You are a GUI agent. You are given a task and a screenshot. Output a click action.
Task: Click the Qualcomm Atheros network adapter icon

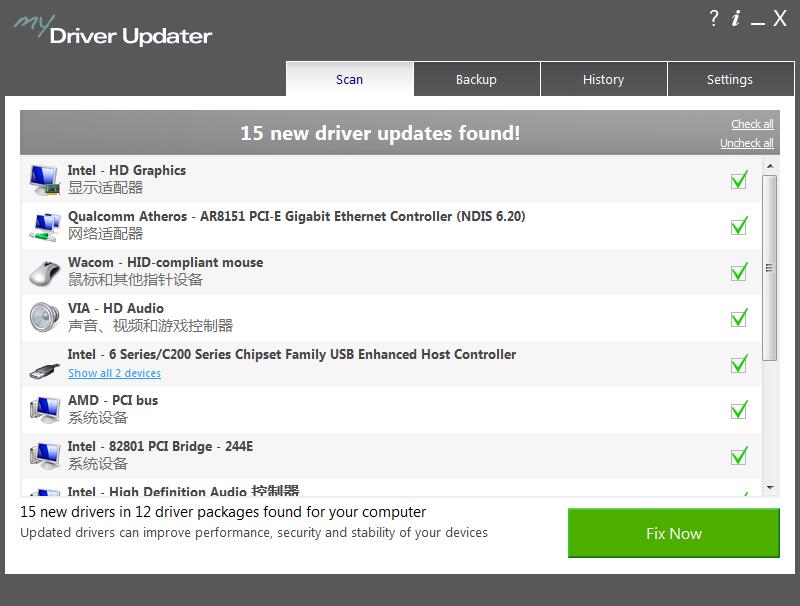pyautogui.click(x=44, y=226)
